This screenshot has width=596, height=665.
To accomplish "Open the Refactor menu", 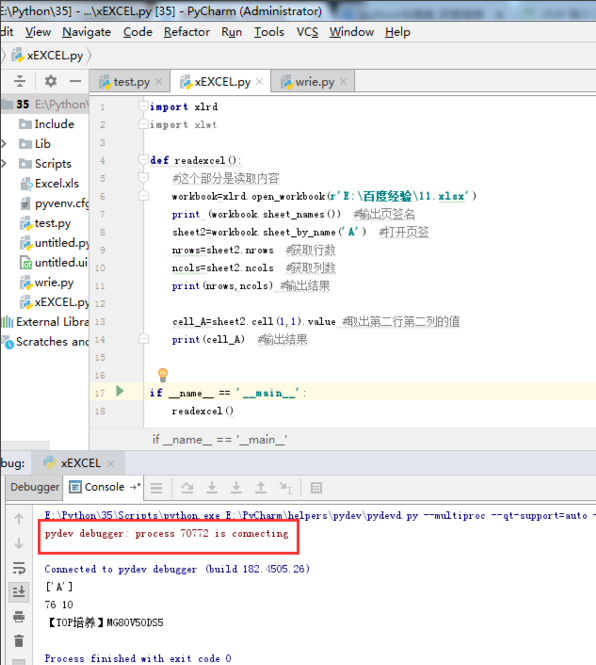I will click(187, 32).
